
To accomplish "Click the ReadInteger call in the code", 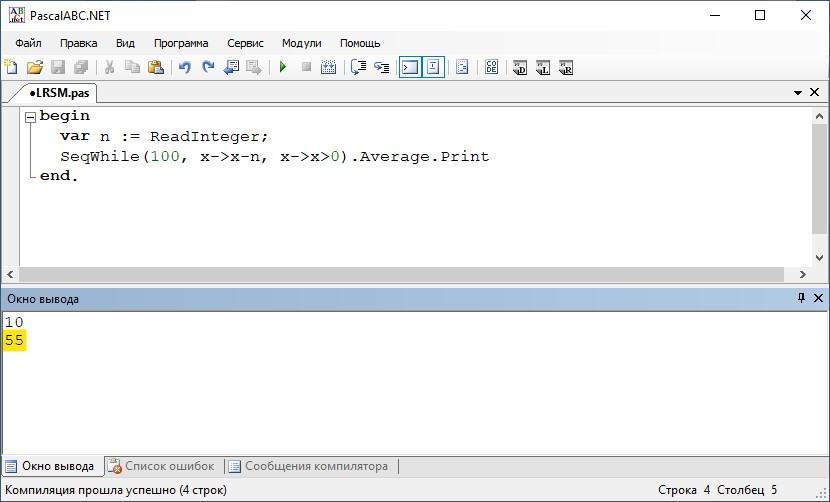I will click(204, 137).
